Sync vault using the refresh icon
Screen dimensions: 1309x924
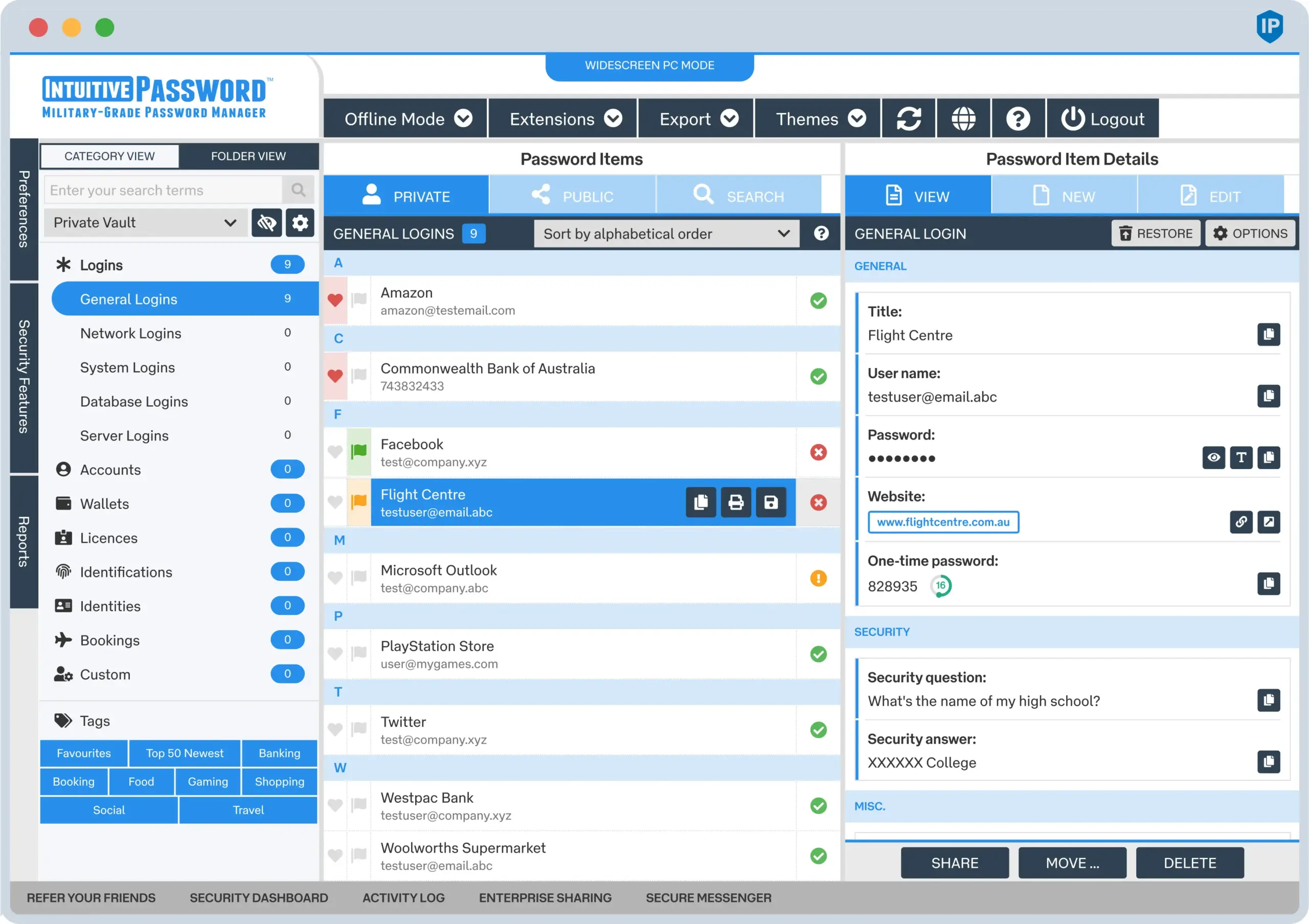point(908,119)
